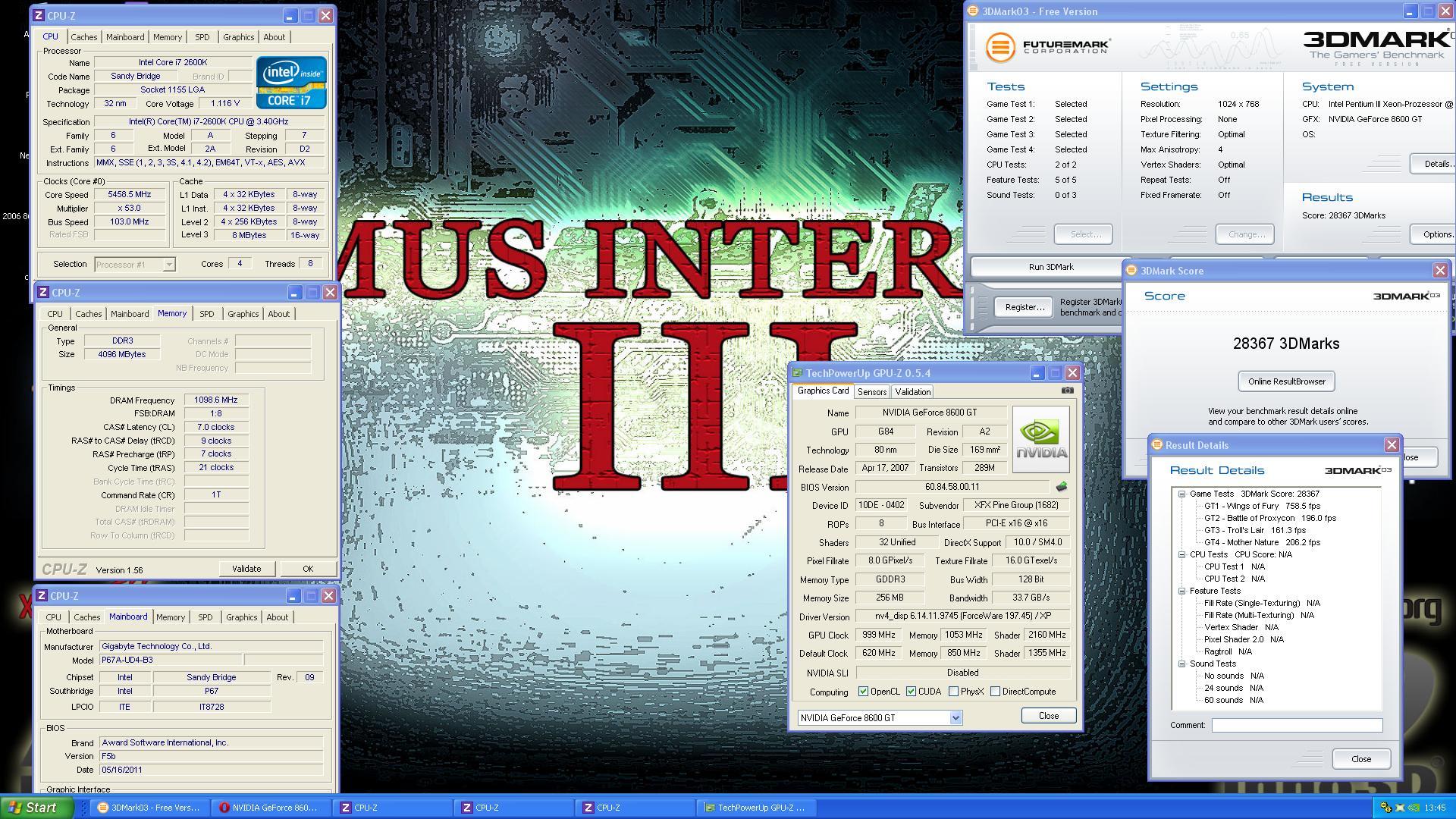Select the Ragtroll tree item
Viewport: 1456px width, 819px height.
(1228, 651)
